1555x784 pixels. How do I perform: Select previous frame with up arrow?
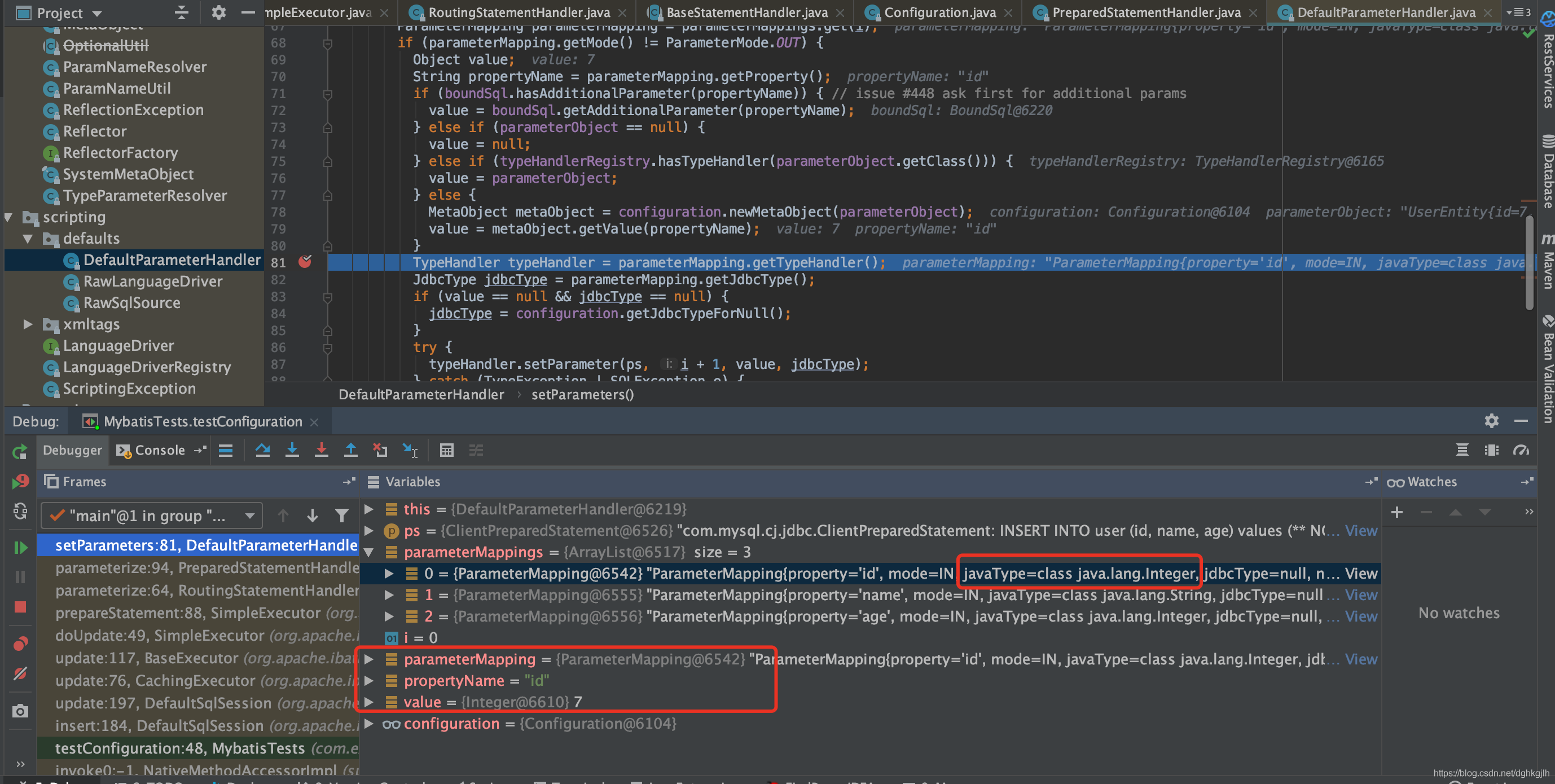pos(283,516)
